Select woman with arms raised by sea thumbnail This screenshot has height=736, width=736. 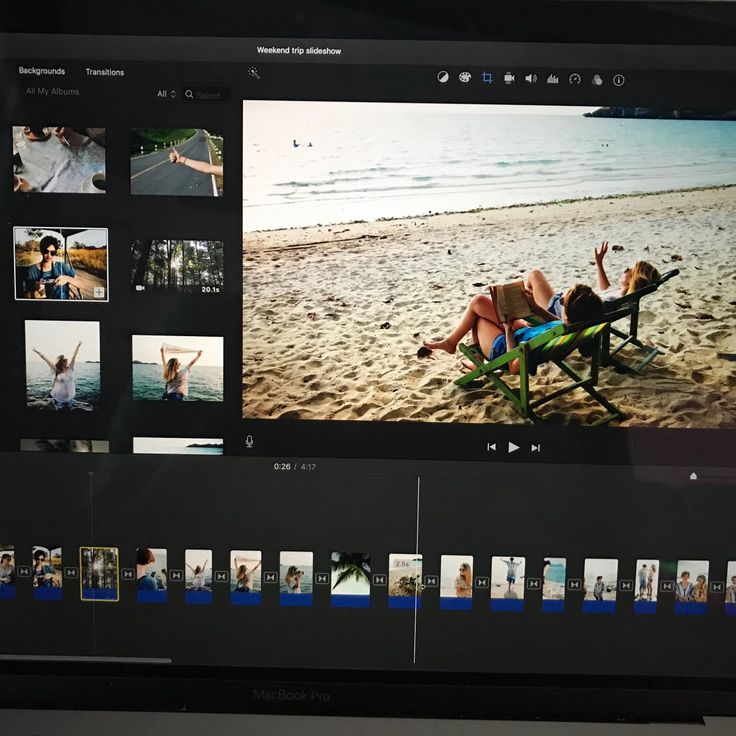tap(62, 366)
